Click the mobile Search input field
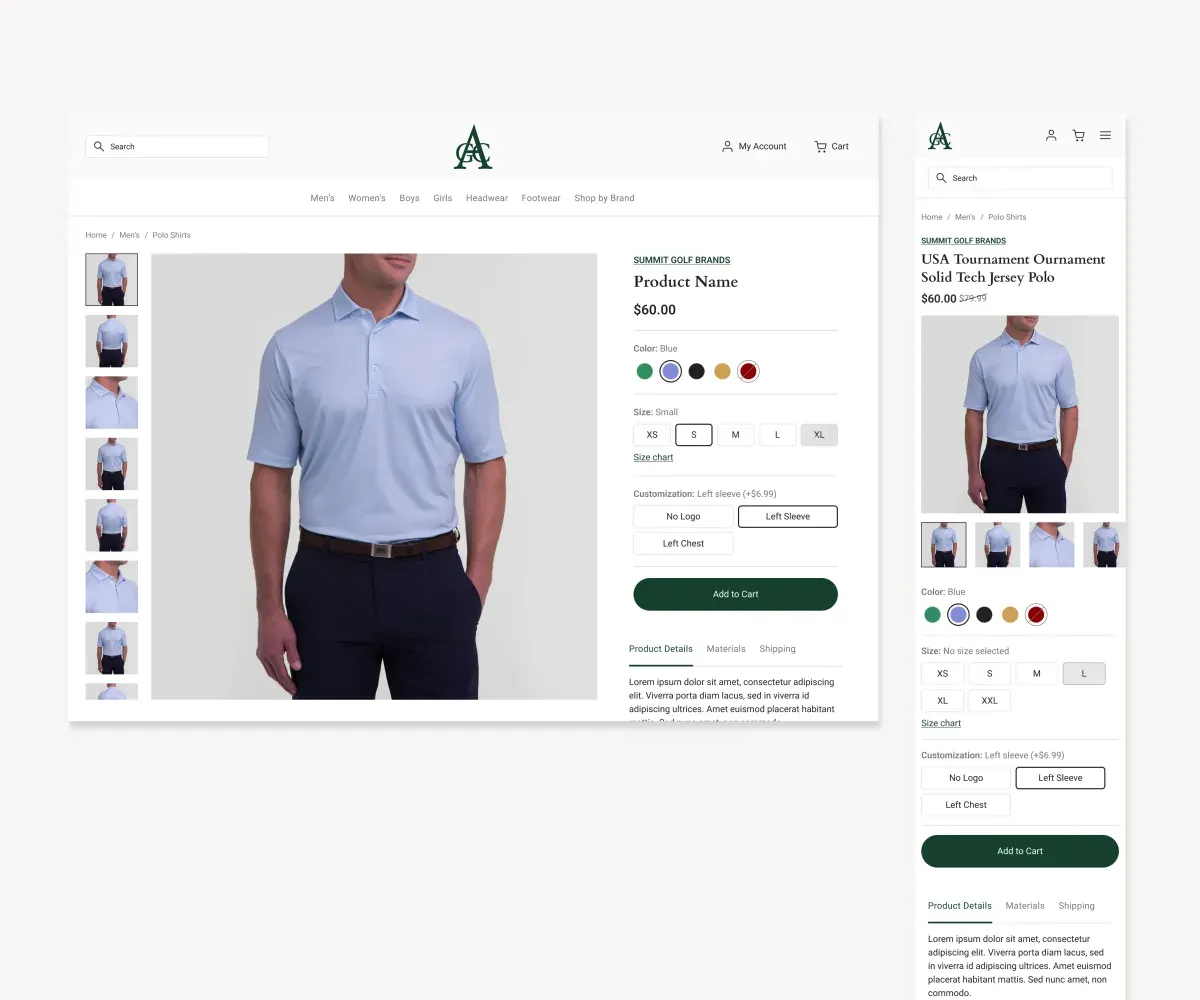Image resolution: width=1200 pixels, height=1000 pixels. [1020, 178]
